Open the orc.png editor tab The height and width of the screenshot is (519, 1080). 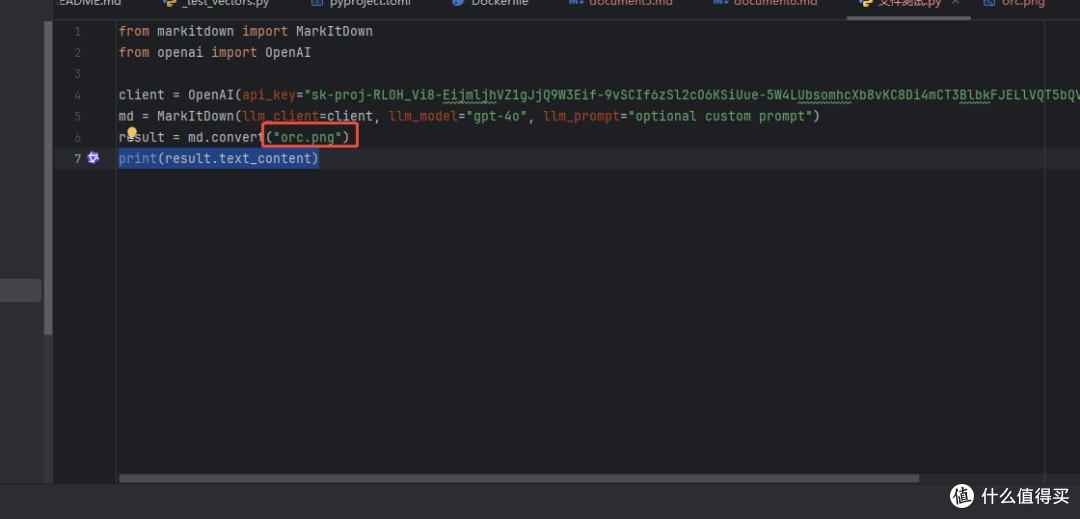[x=1015, y=3]
